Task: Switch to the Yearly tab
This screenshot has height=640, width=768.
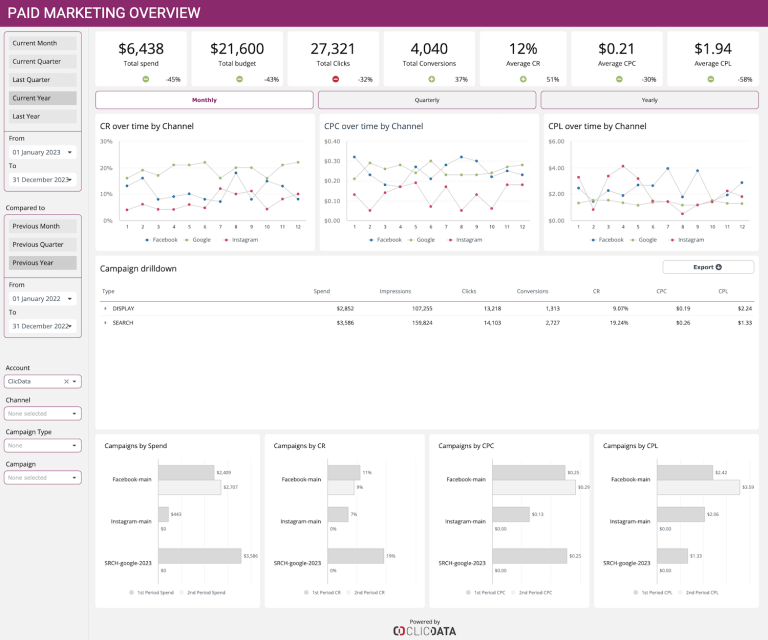Action: pyautogui.click(x=649, y=100)
